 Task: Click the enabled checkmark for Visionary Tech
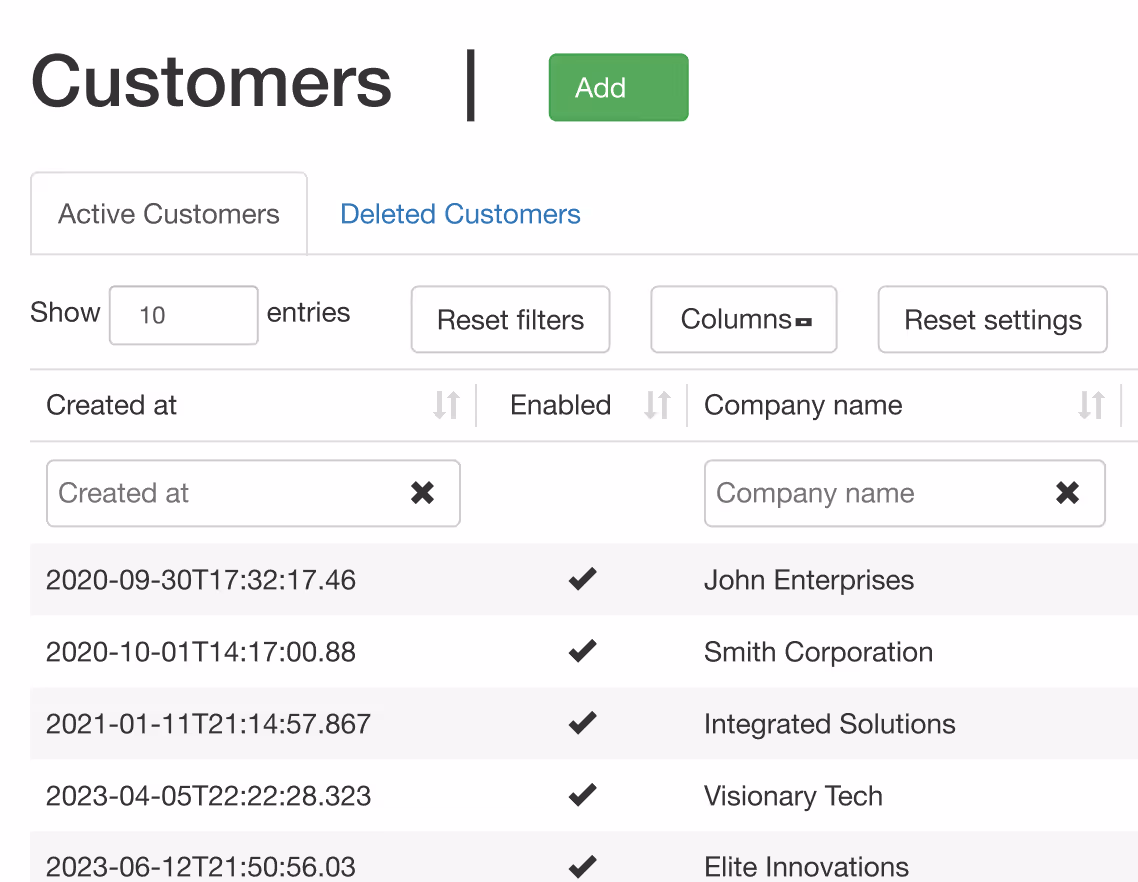click(582, 796)
